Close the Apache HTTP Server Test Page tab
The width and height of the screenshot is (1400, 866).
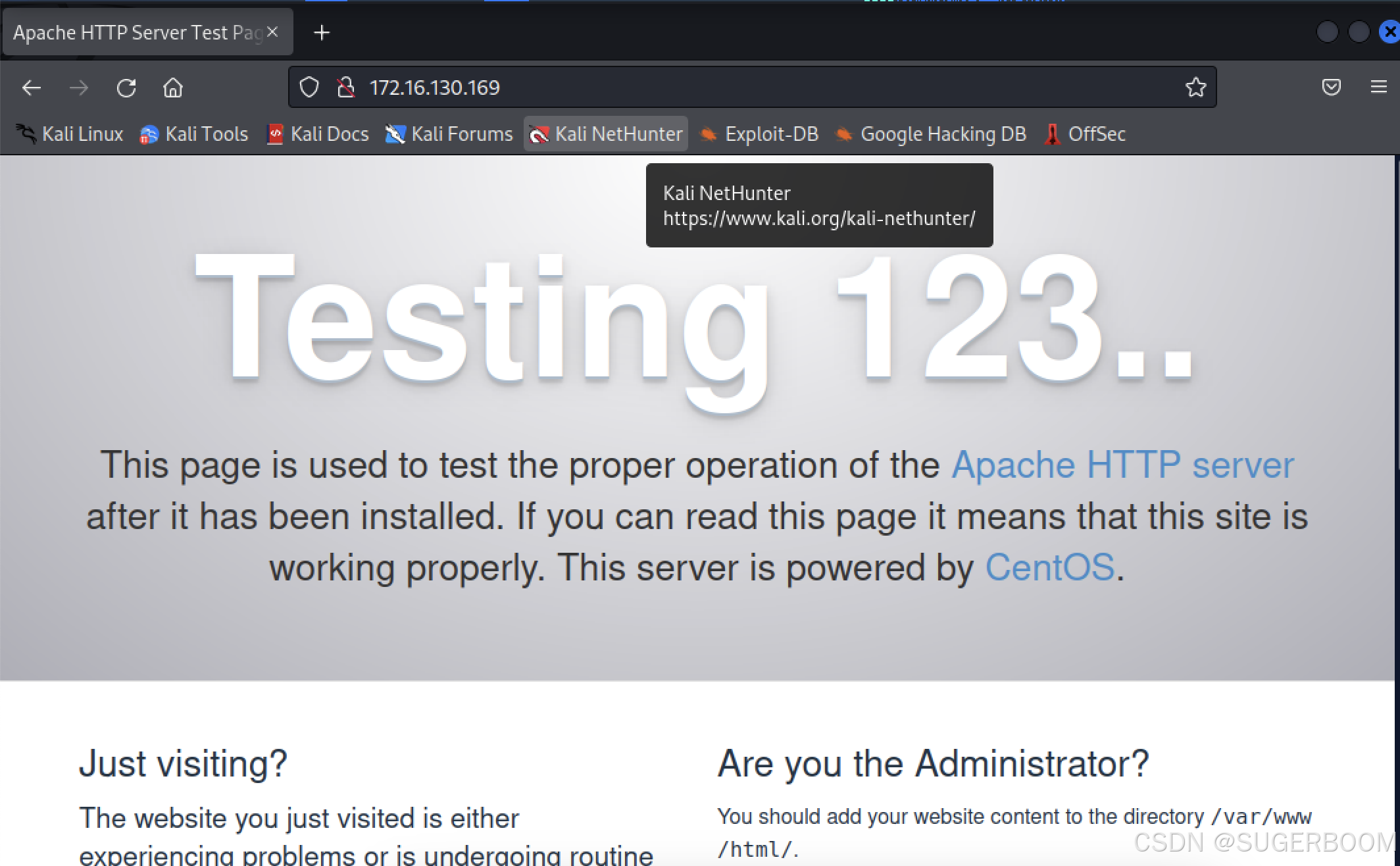272,32
